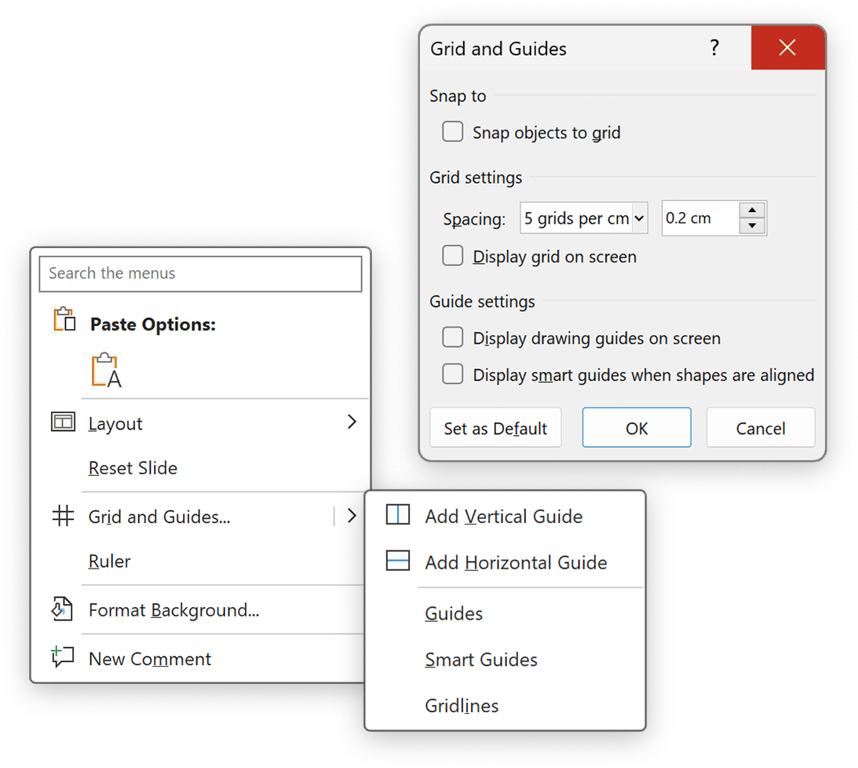Open help with the question mark icon
858x768 pixels.
pyautogui.click(x=714, y=48)
